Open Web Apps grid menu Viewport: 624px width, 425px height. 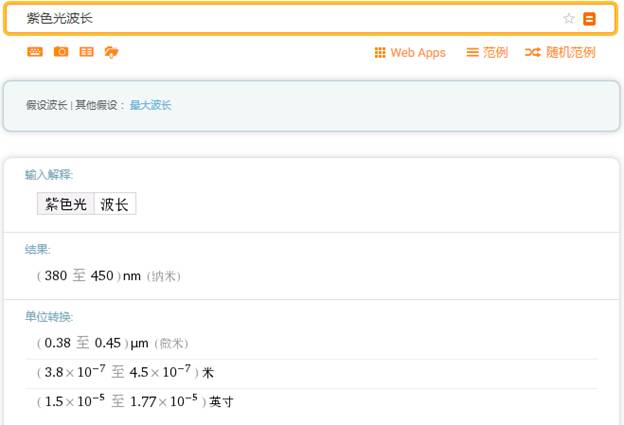[x=410, y=53]
